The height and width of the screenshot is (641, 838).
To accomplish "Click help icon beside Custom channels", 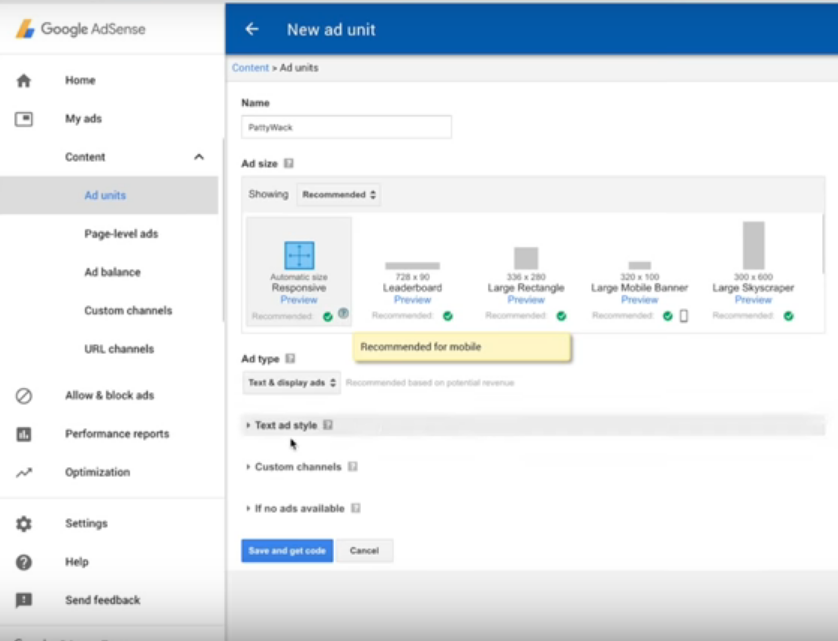I will coord(353,467).
